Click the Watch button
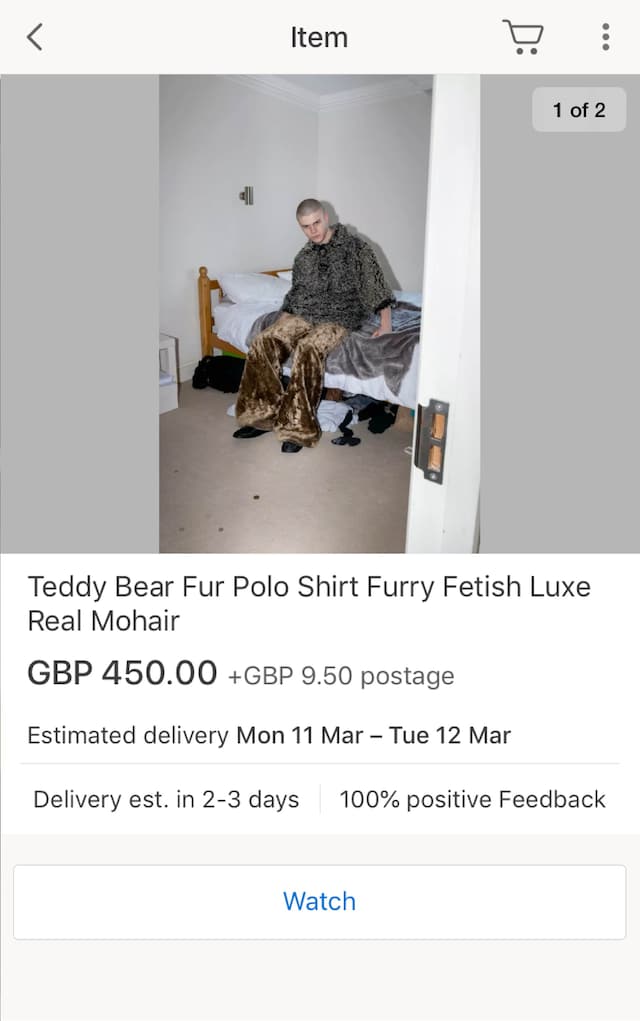This screenshot has height=1021, width=640. coord(319,901)
